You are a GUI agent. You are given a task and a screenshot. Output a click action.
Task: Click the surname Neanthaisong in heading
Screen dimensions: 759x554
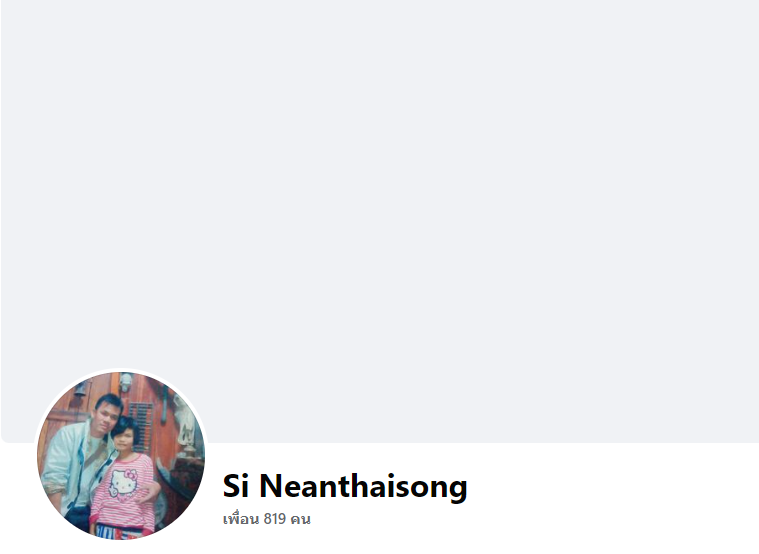[x=364, y=487]
